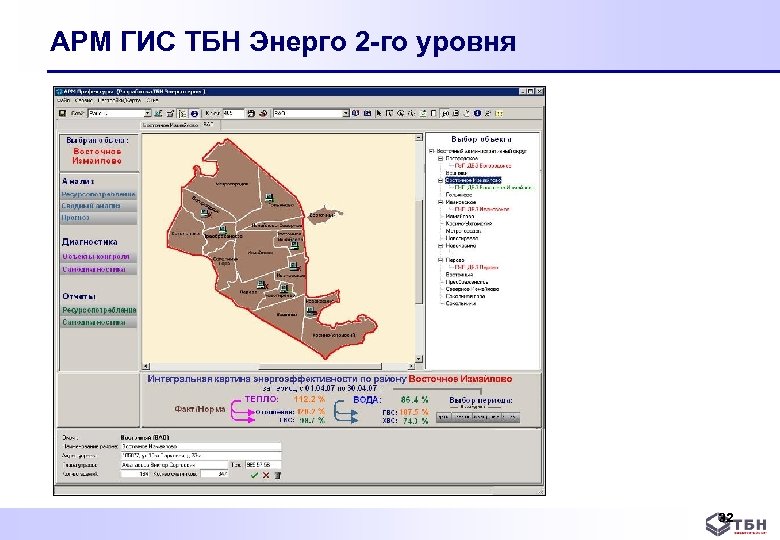This screenshot has width=780, height=540.
Task: Open the first toolbar combo box dropdown
Action: pos(147,113)
